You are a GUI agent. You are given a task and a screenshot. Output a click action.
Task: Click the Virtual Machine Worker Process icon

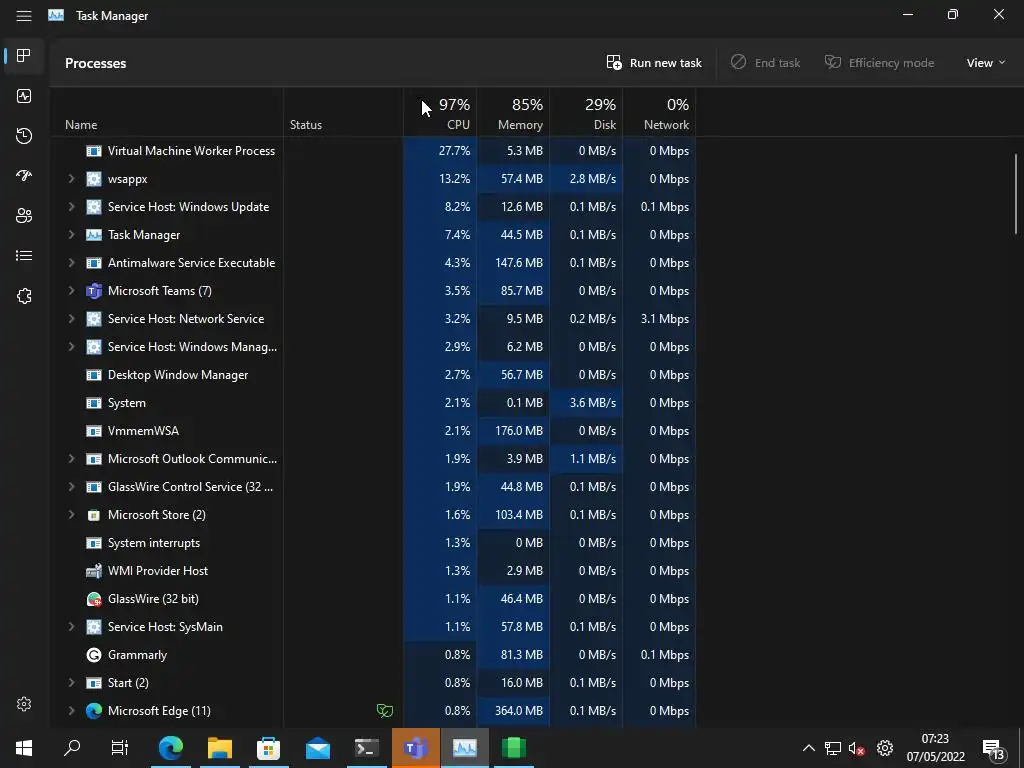point(93,151)
